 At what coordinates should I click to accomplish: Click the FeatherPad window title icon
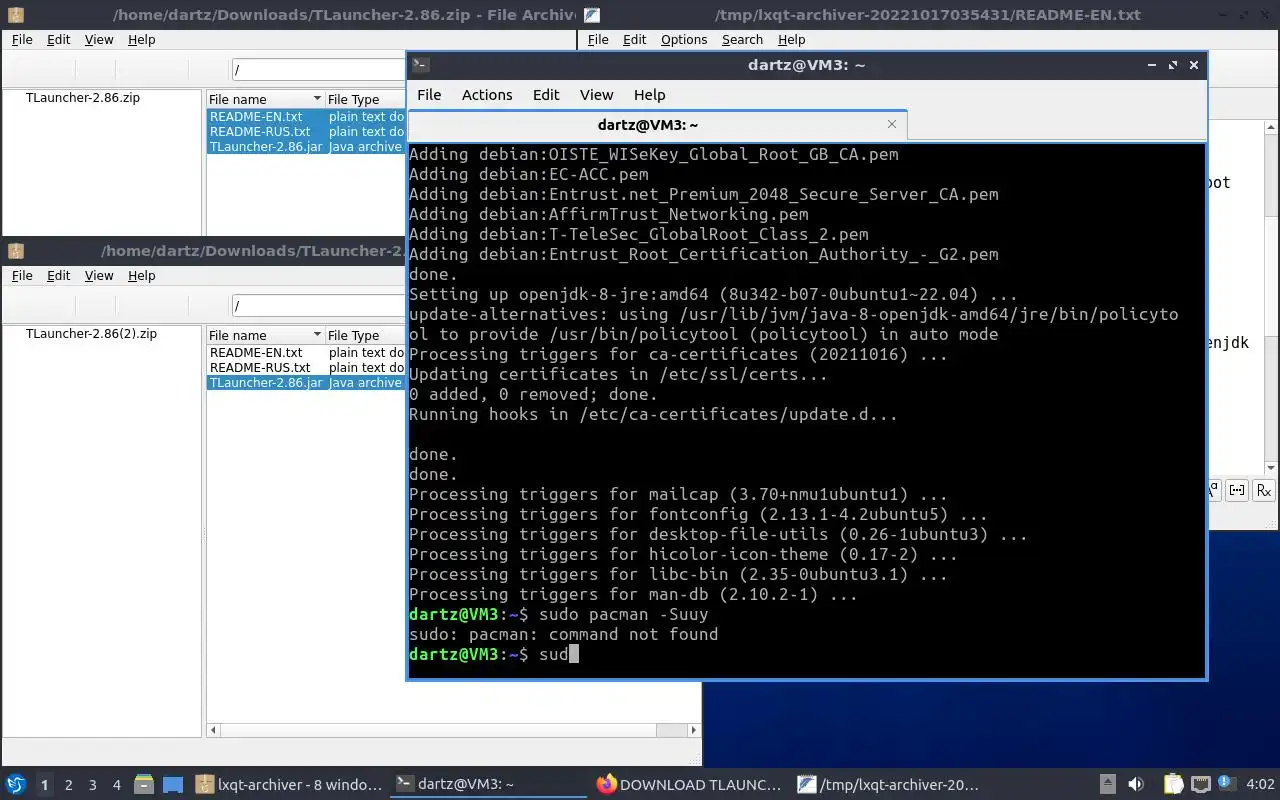point(592,15)
